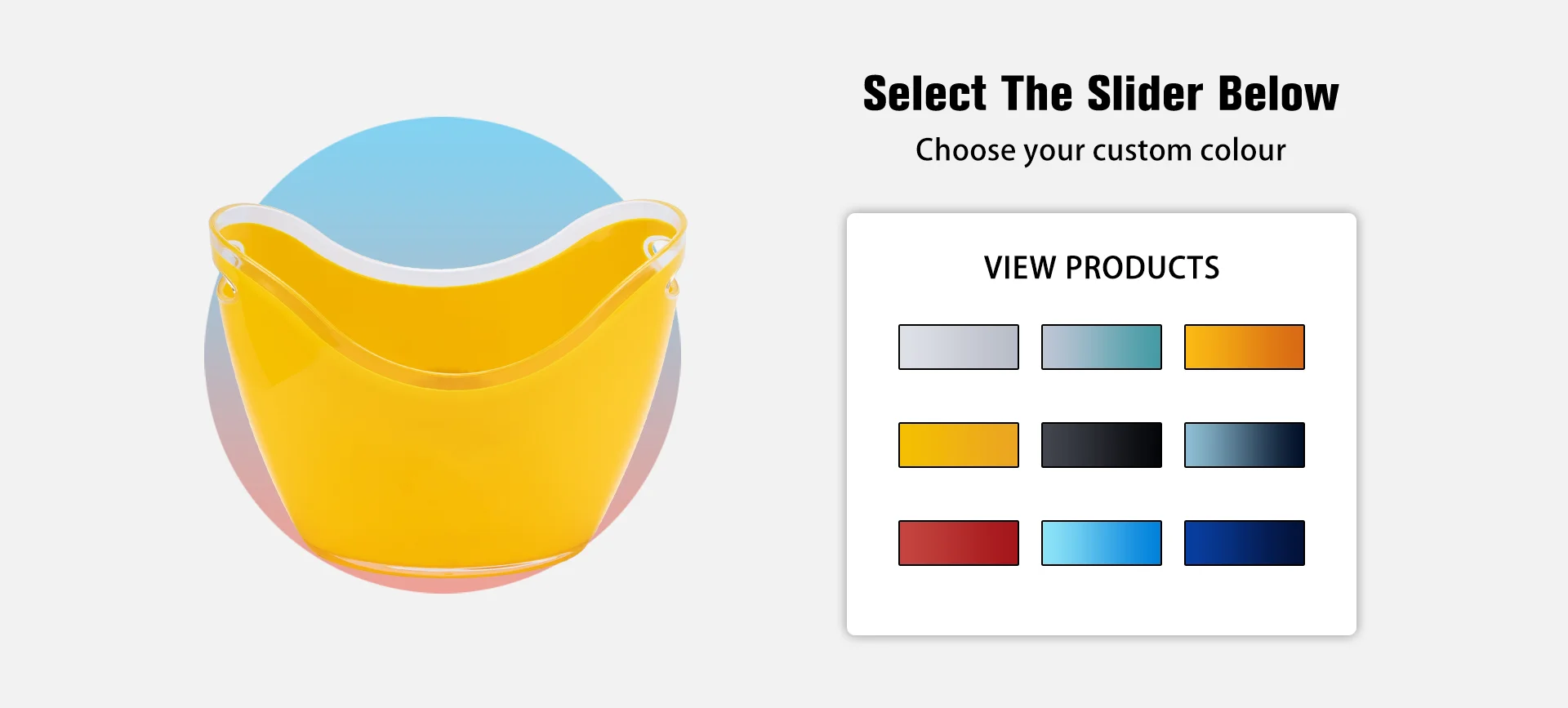Choose the grey-to-teal gradient swatch
Screen dimensions: 1568x708
1102,347
